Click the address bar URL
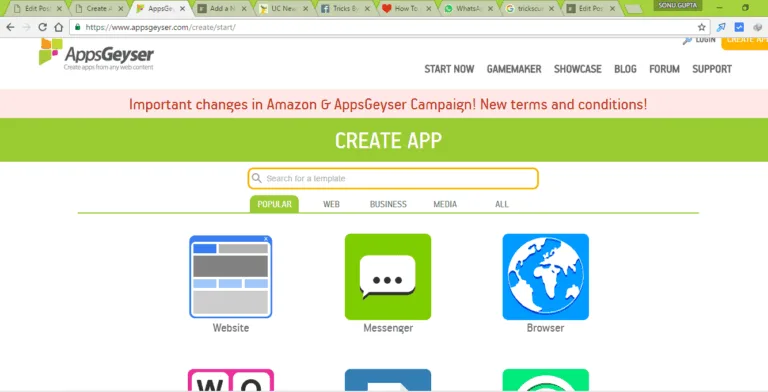Image resolution: width=768 pixels, height=392 pixels. [x=160, y=27]
